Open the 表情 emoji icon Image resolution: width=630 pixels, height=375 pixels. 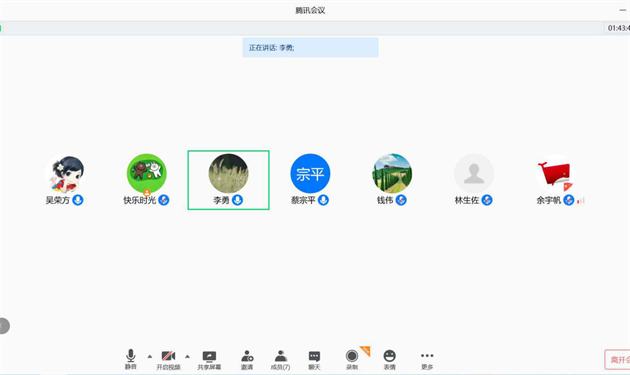coord(389,359)
